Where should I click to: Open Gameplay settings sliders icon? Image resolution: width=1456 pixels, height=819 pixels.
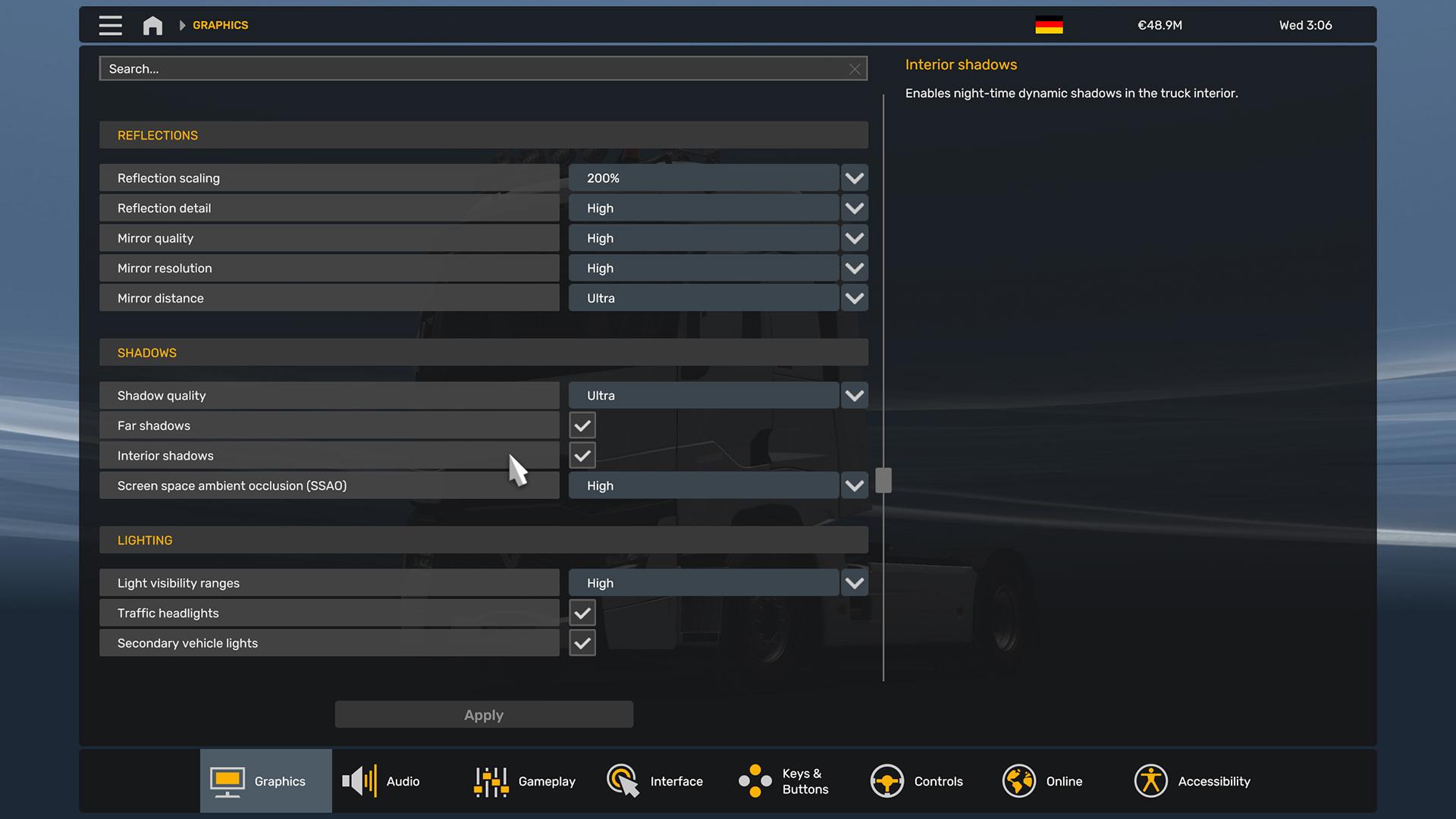coord(491,781)
